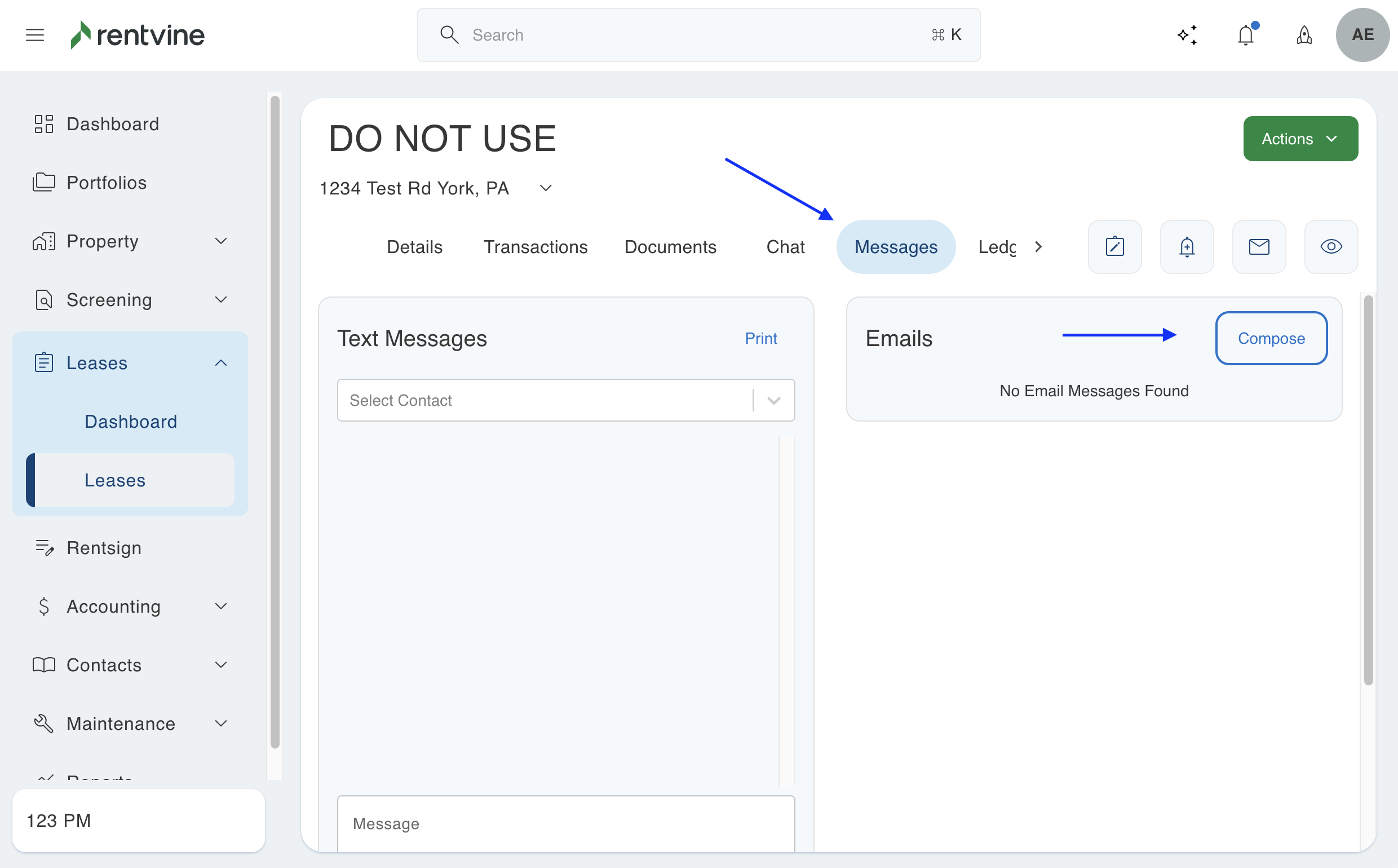Expand the address dropdown chevron
Screen dimensions: 1398x868
(x=546, y=188)
